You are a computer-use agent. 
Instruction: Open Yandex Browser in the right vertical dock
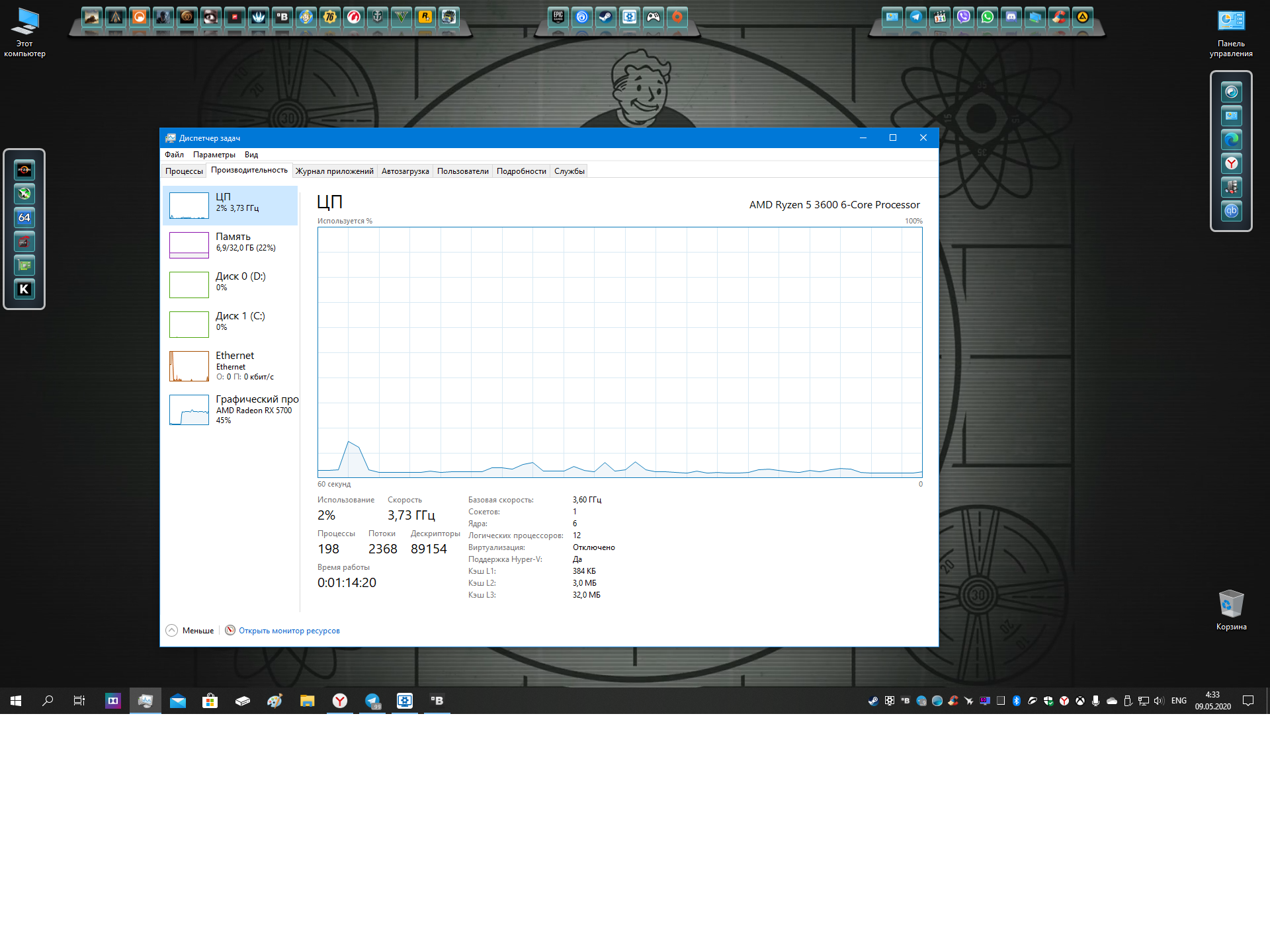[x=1232, y=163]
